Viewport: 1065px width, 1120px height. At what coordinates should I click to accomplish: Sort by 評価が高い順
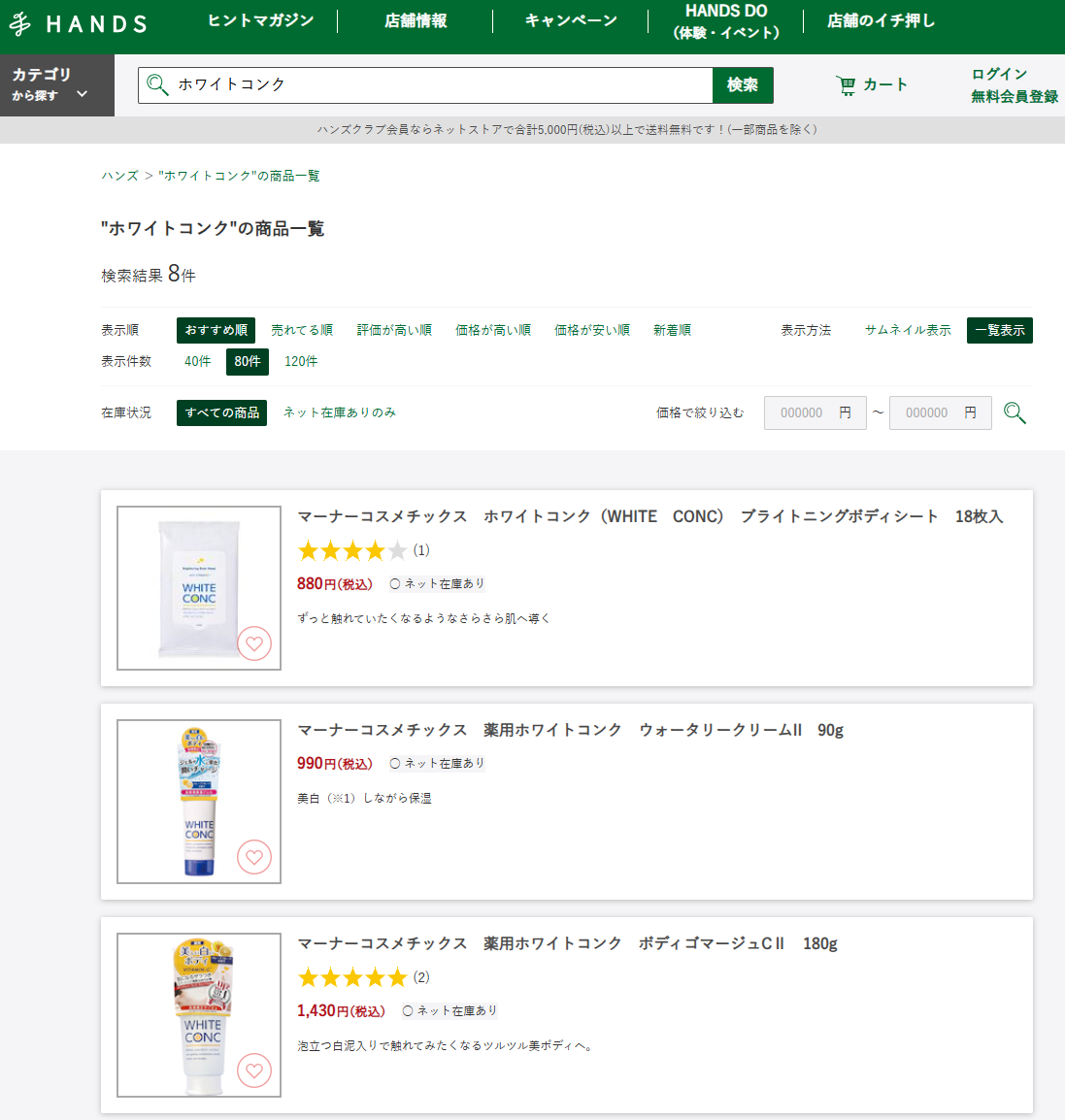click(x=394, y=330)
